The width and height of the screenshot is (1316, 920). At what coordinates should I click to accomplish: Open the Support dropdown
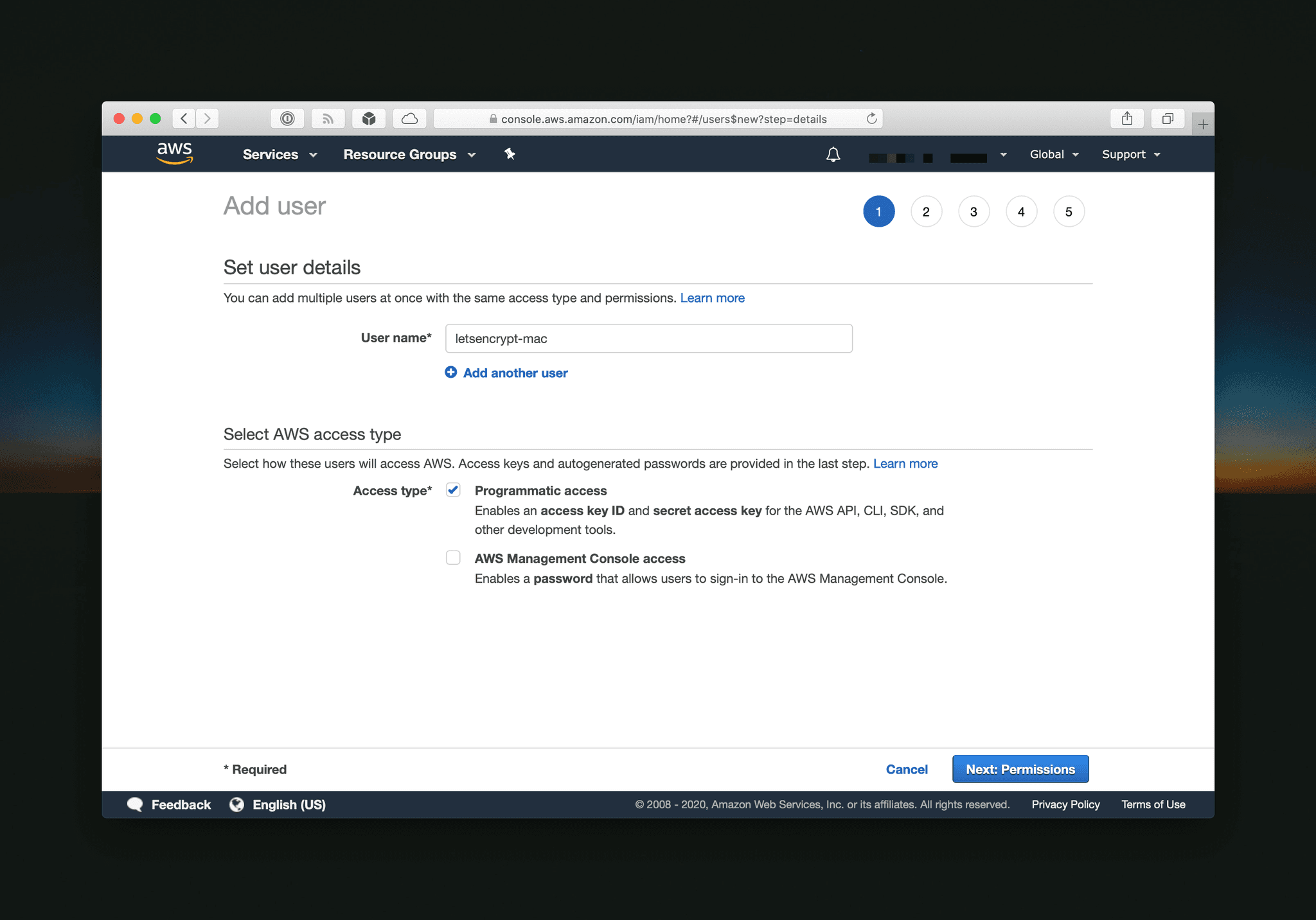coord(1130,154)
